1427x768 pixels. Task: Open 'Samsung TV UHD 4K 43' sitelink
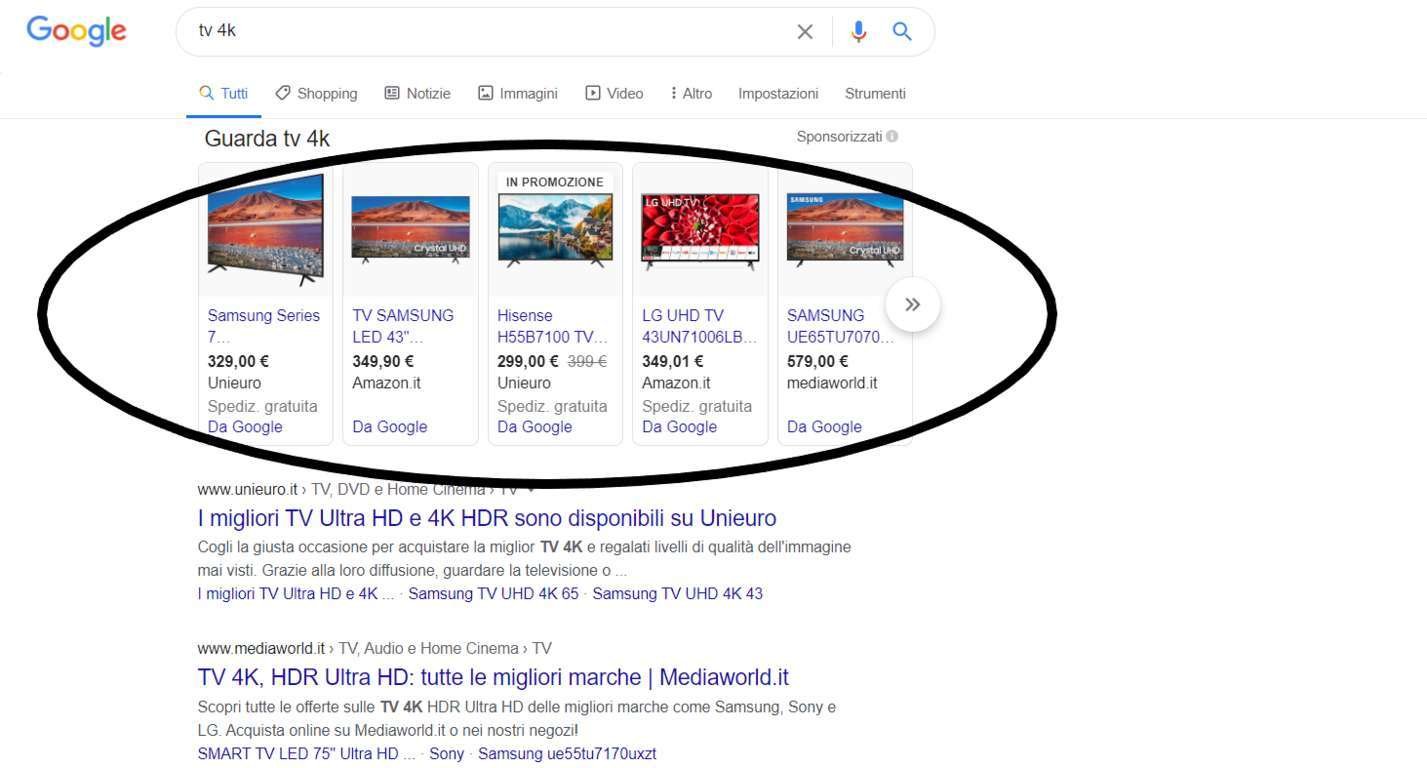(678, 594)
